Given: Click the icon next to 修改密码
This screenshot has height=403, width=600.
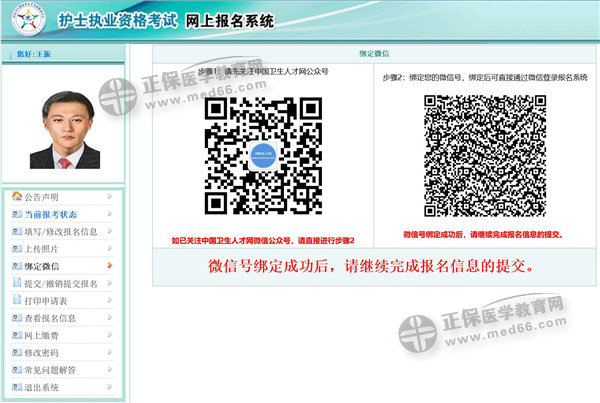Looking at the screenshot, I should point(16,353).
